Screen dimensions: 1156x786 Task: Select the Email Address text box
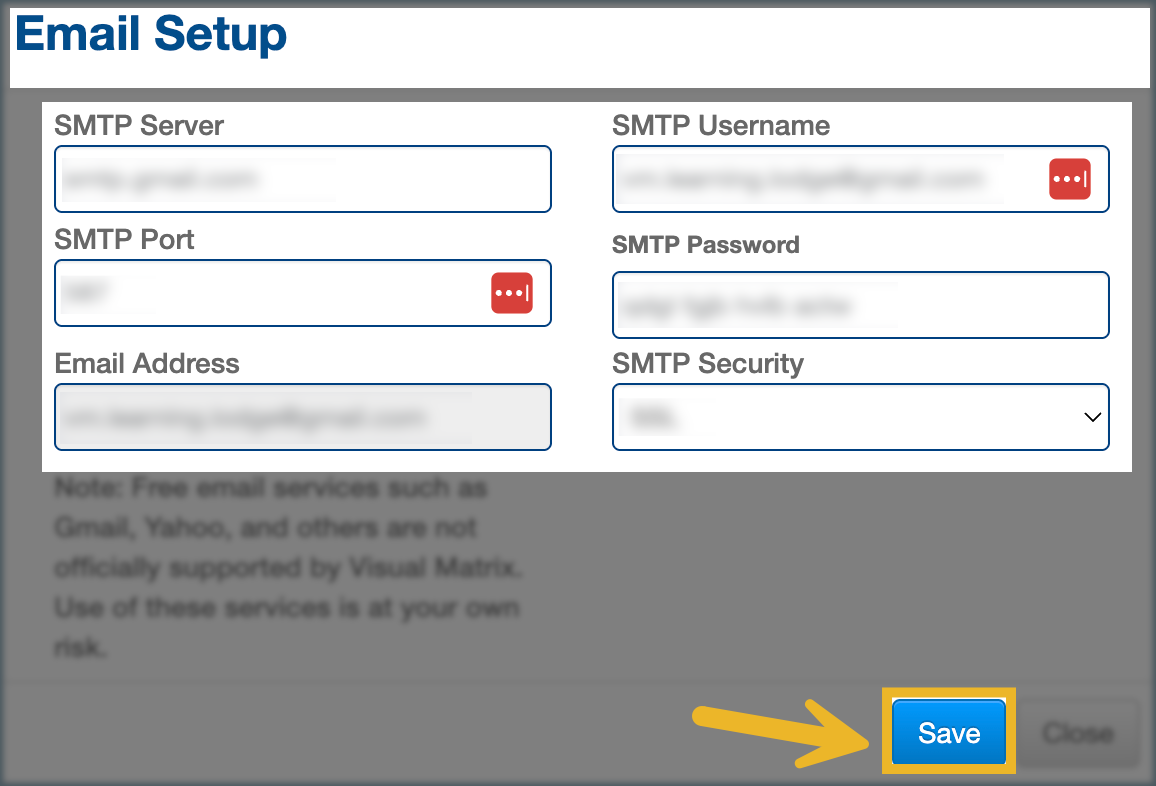pos(302,417)
